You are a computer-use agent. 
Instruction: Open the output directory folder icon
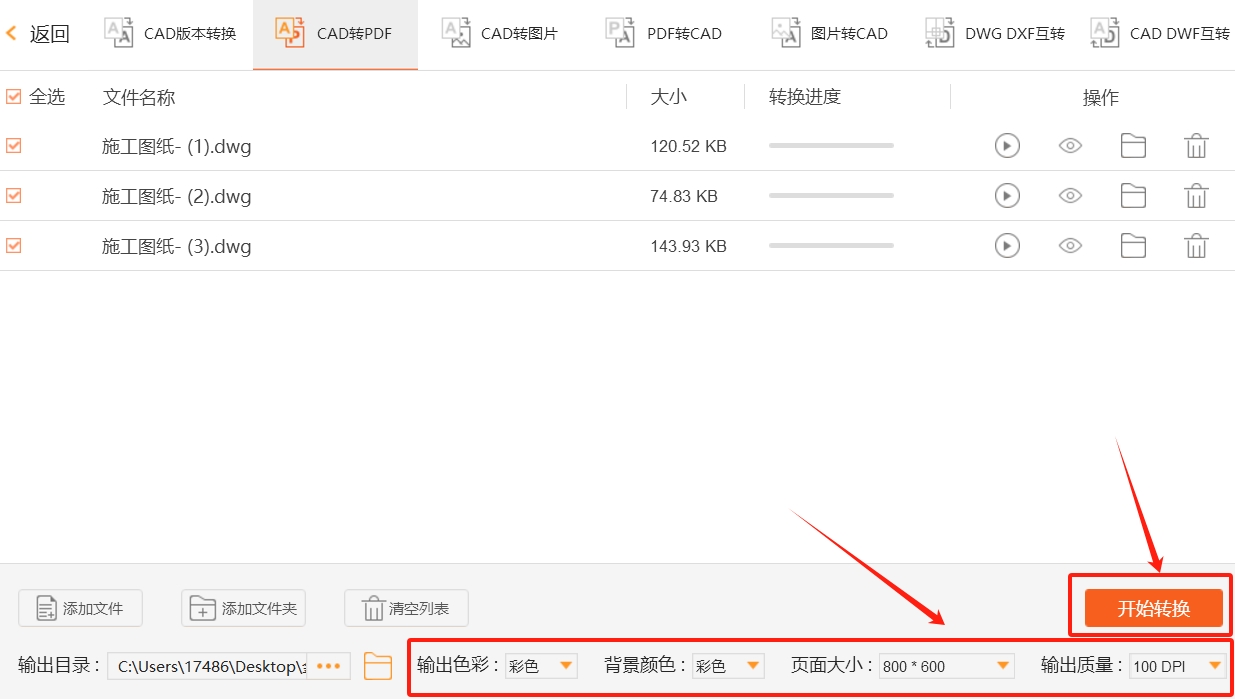pos(377,665)
